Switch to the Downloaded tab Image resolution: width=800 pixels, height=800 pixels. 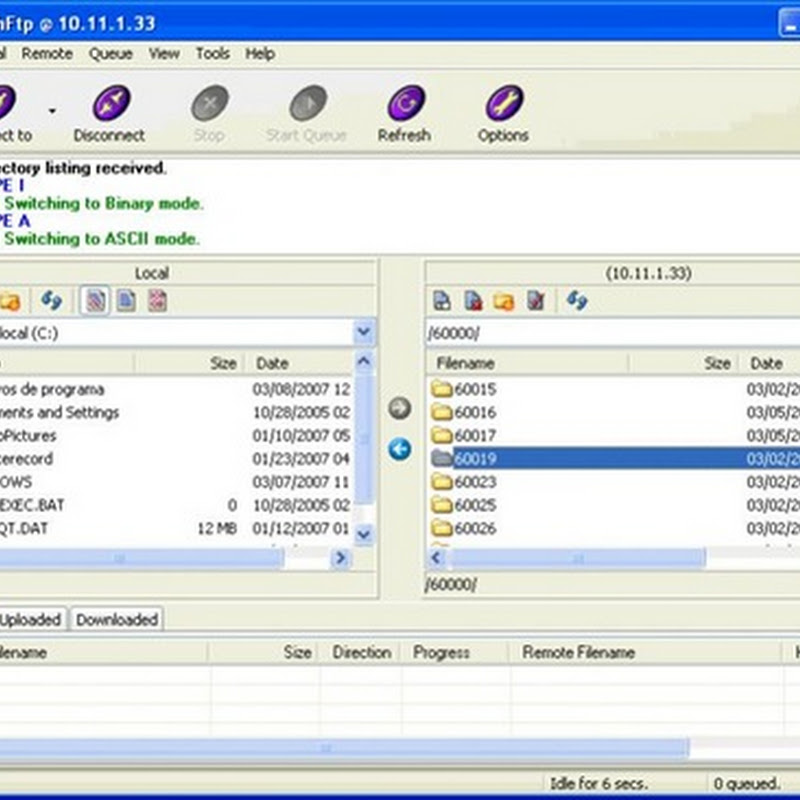pos(117,620)
